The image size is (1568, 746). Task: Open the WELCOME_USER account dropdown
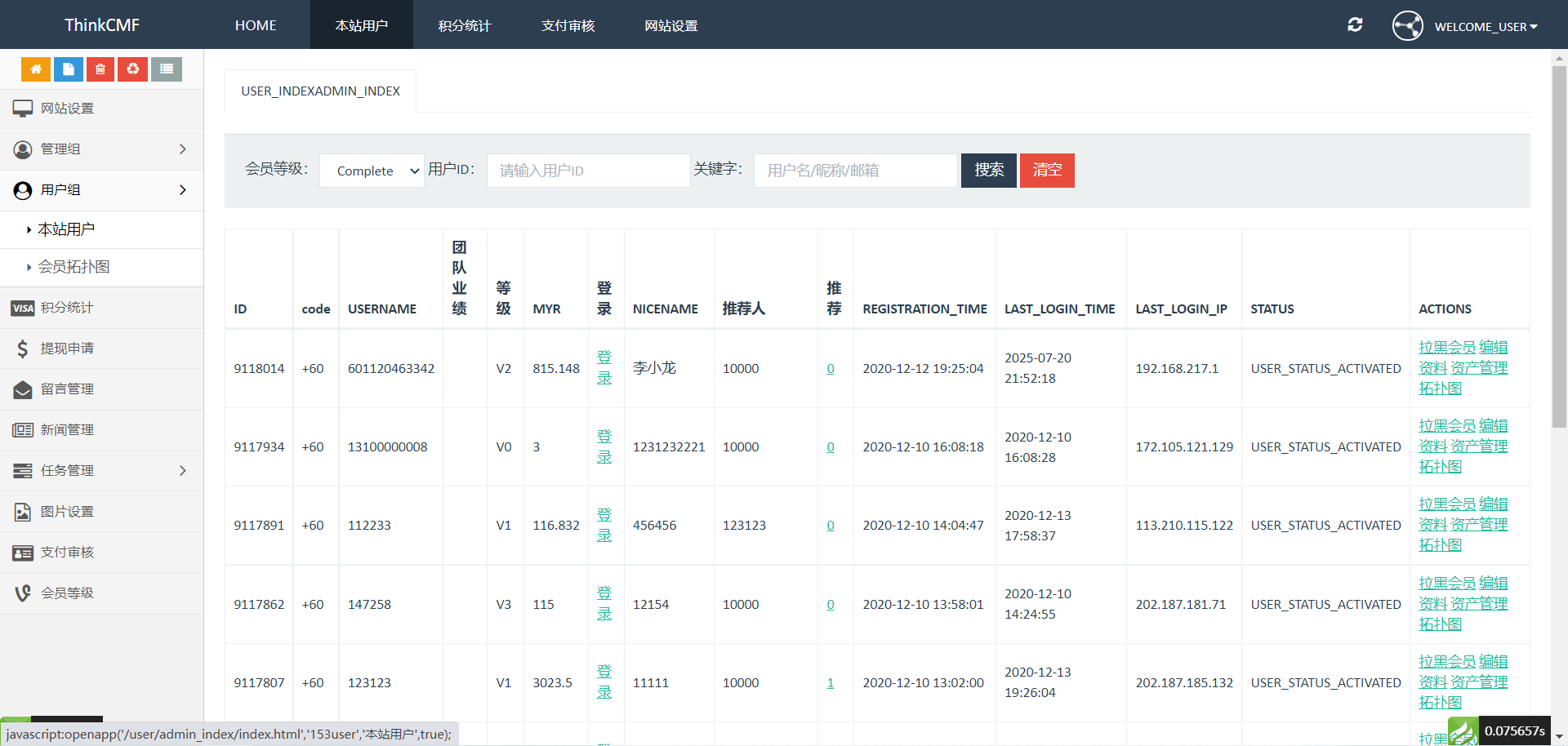(x=1486, y=27)
